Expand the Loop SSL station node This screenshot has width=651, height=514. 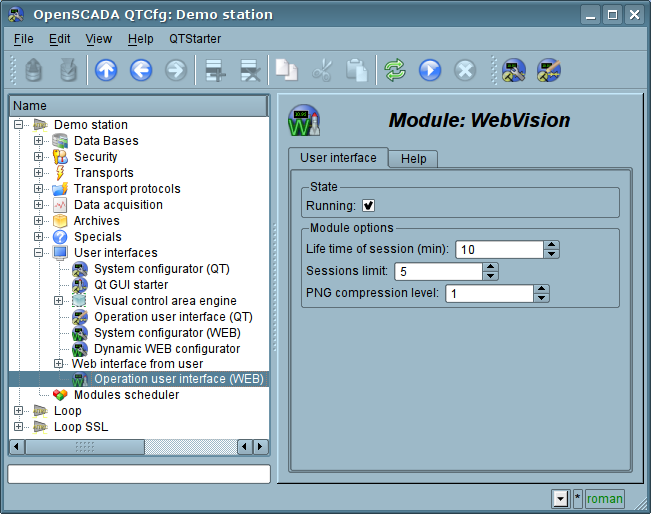(18, 426)
